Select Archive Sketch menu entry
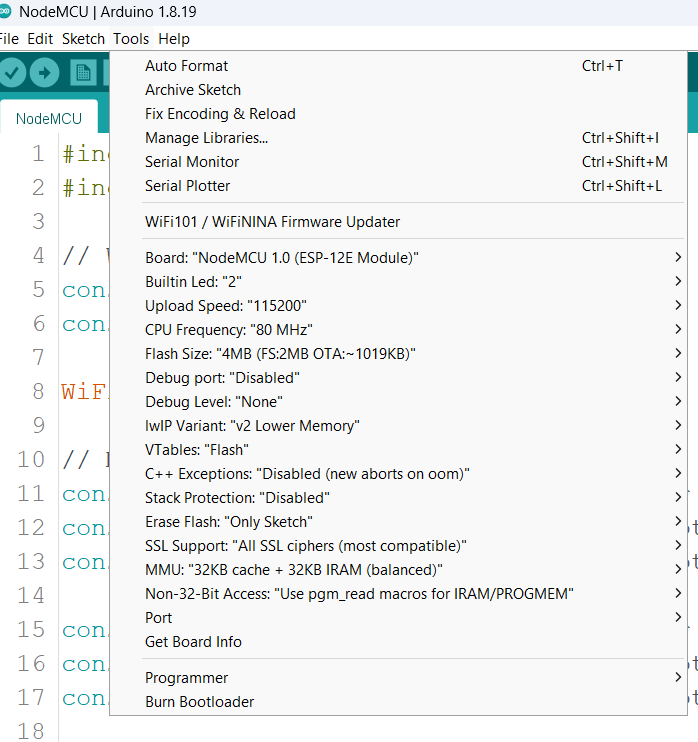 [398, 90]
